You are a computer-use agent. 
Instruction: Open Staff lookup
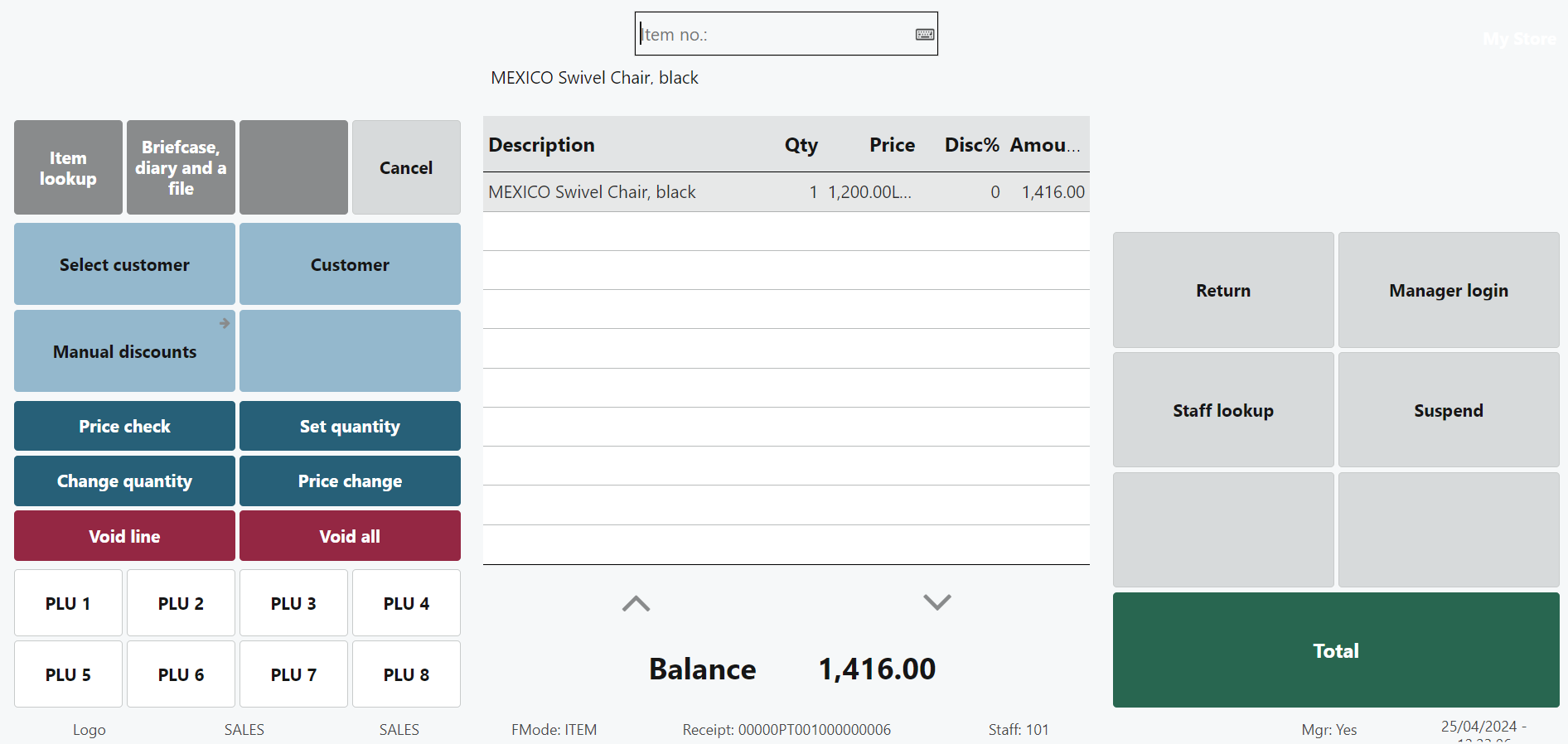pyautogui.click(x=1222, y=411)
